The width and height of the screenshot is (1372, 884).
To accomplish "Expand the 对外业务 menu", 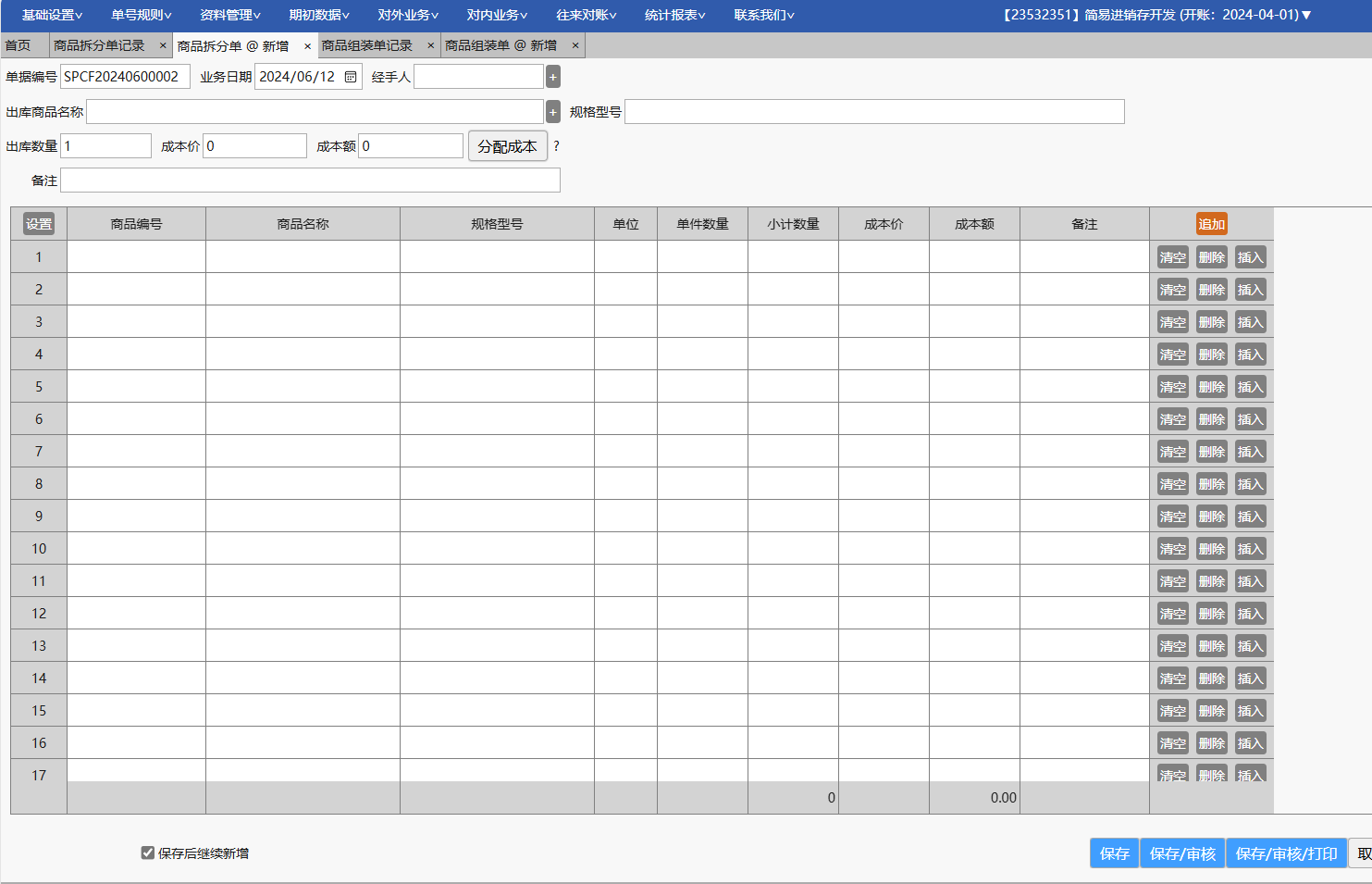I will (x=408, y=15).
